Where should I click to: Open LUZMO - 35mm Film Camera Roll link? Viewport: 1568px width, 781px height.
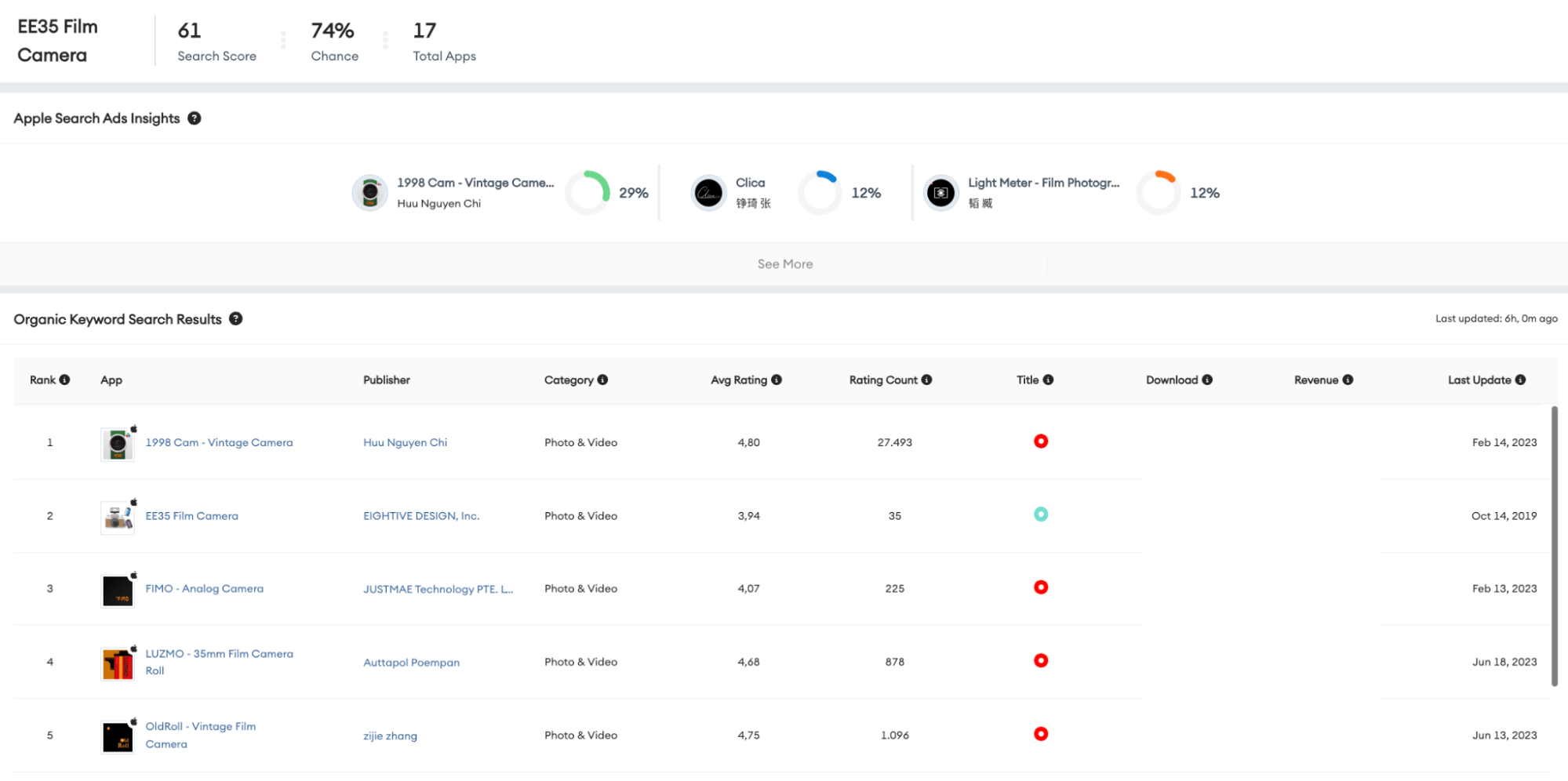[x=219, y=662]
